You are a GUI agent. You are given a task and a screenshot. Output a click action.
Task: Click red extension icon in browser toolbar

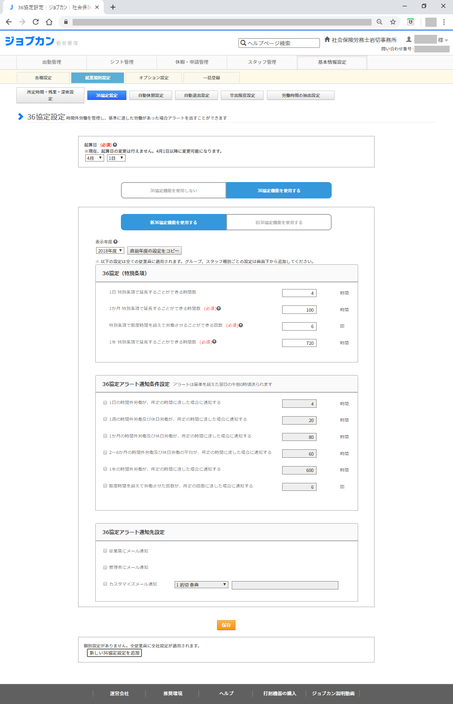[x=410, y=22]
